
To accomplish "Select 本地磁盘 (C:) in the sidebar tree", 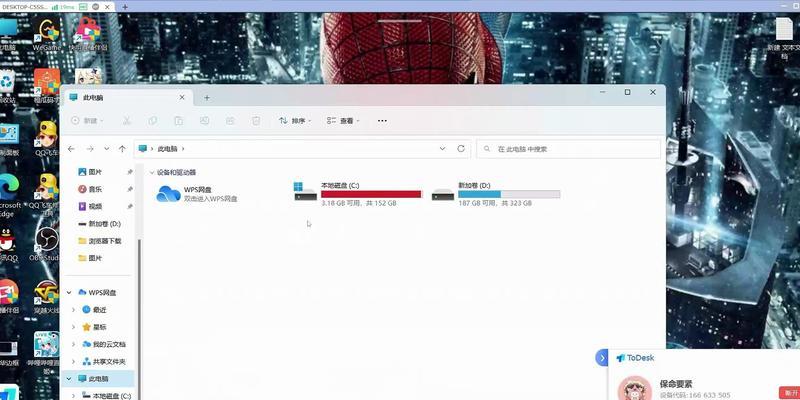I will (106, 396).
